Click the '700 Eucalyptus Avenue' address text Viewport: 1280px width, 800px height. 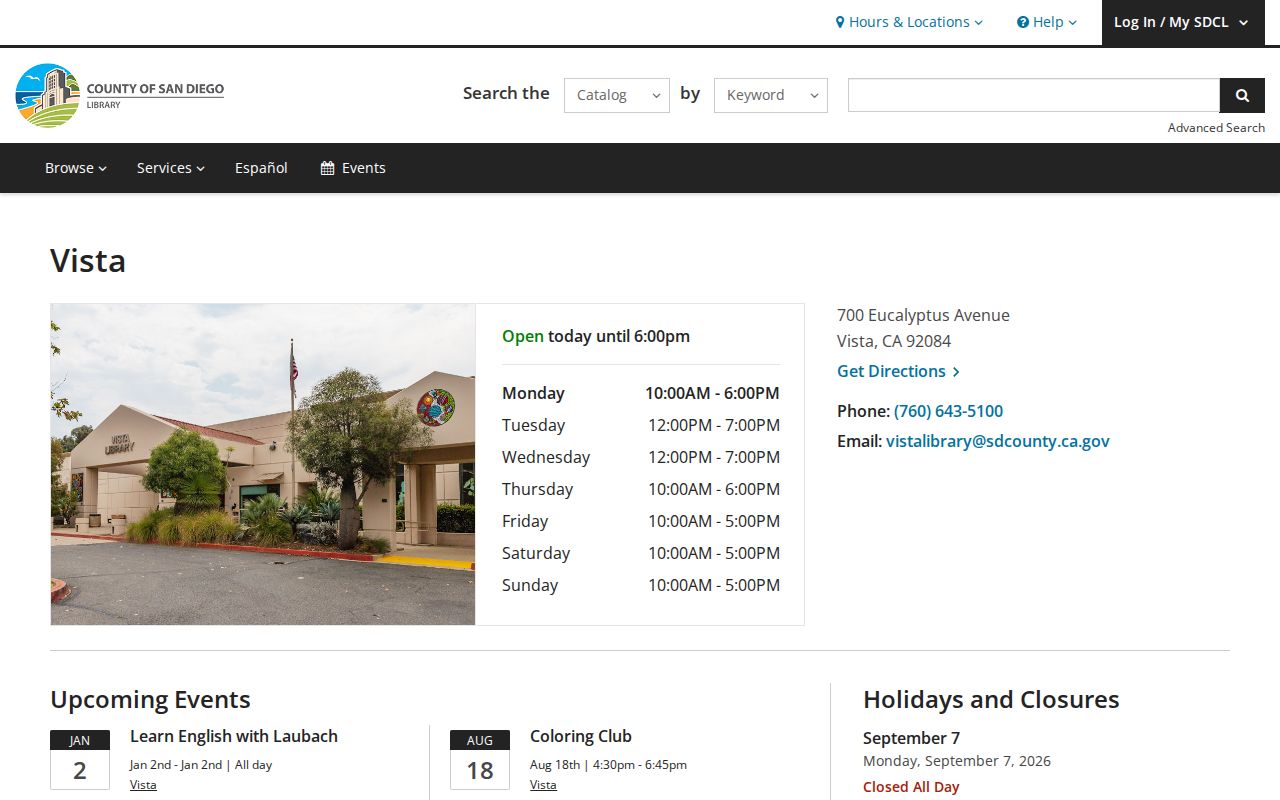point(923,315)
